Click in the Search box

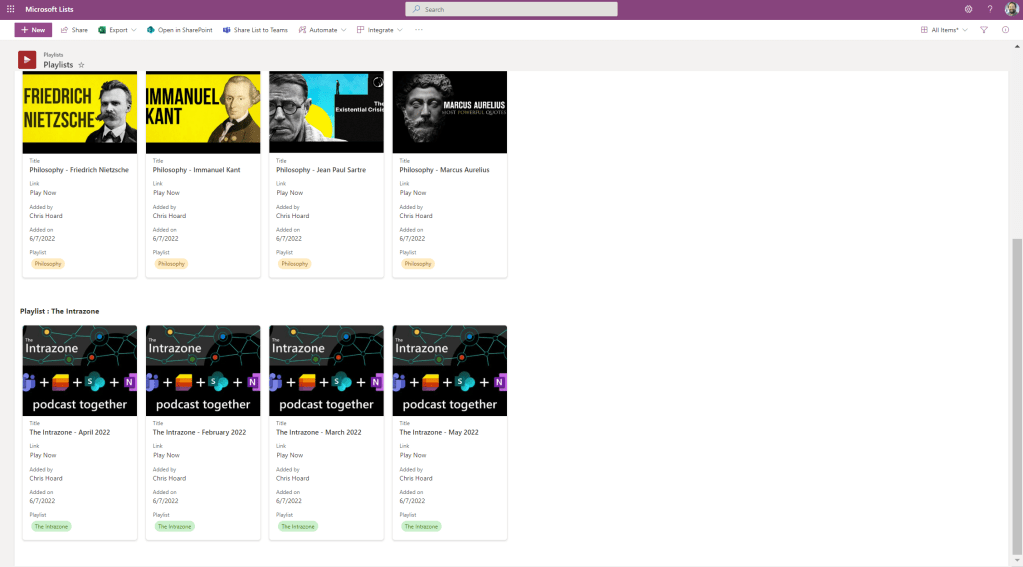(x=510, y=9)
